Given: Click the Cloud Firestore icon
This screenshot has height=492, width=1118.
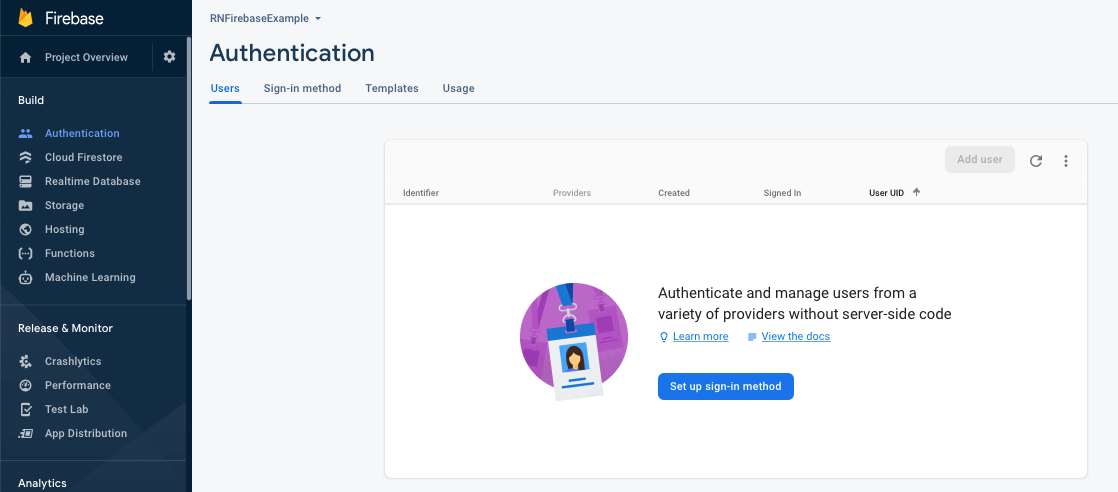Looking at the screenshot, I should pyautogui.click(x=26, y=158).
